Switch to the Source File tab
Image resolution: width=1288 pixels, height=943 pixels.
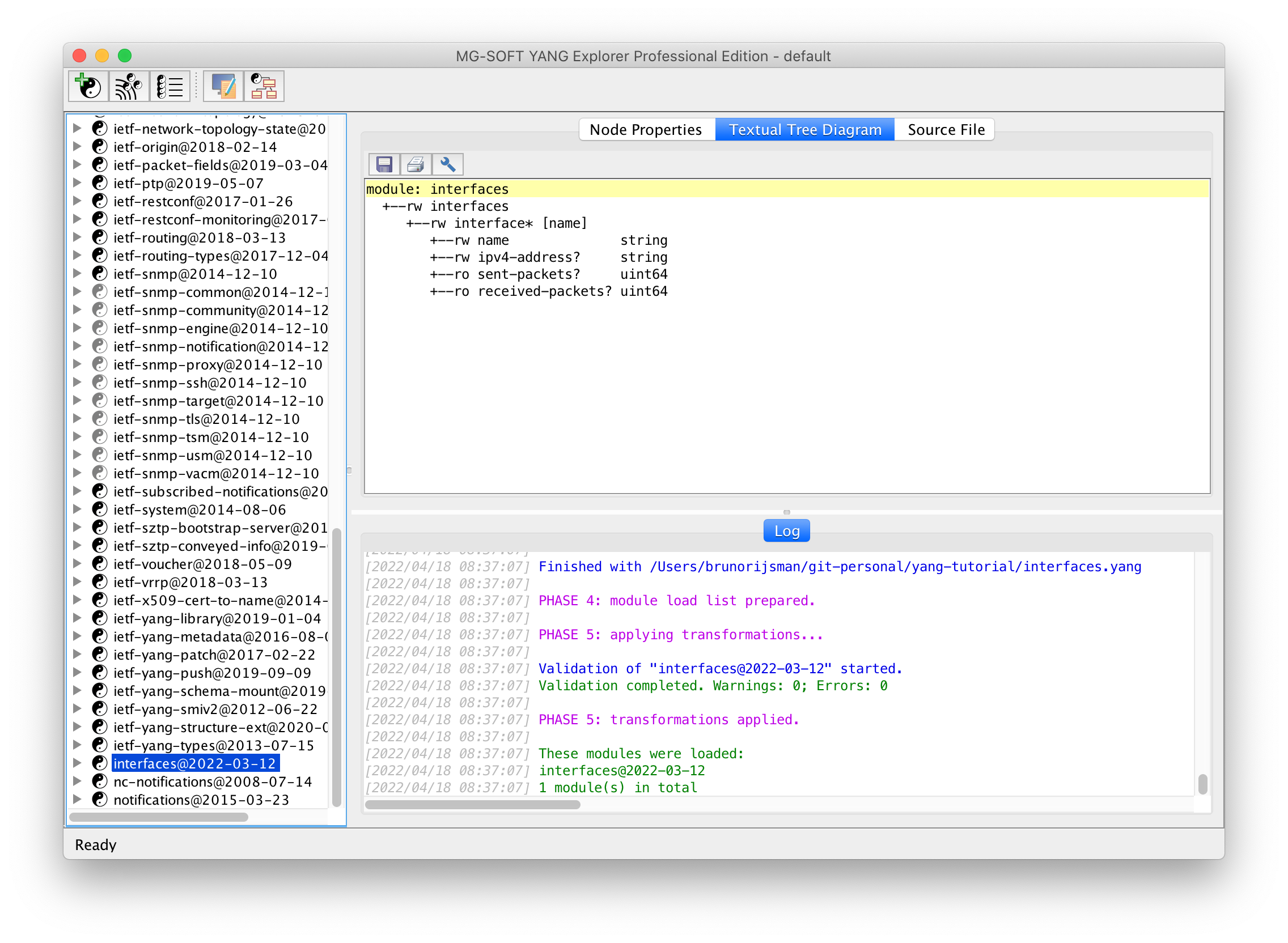[945, 129]
